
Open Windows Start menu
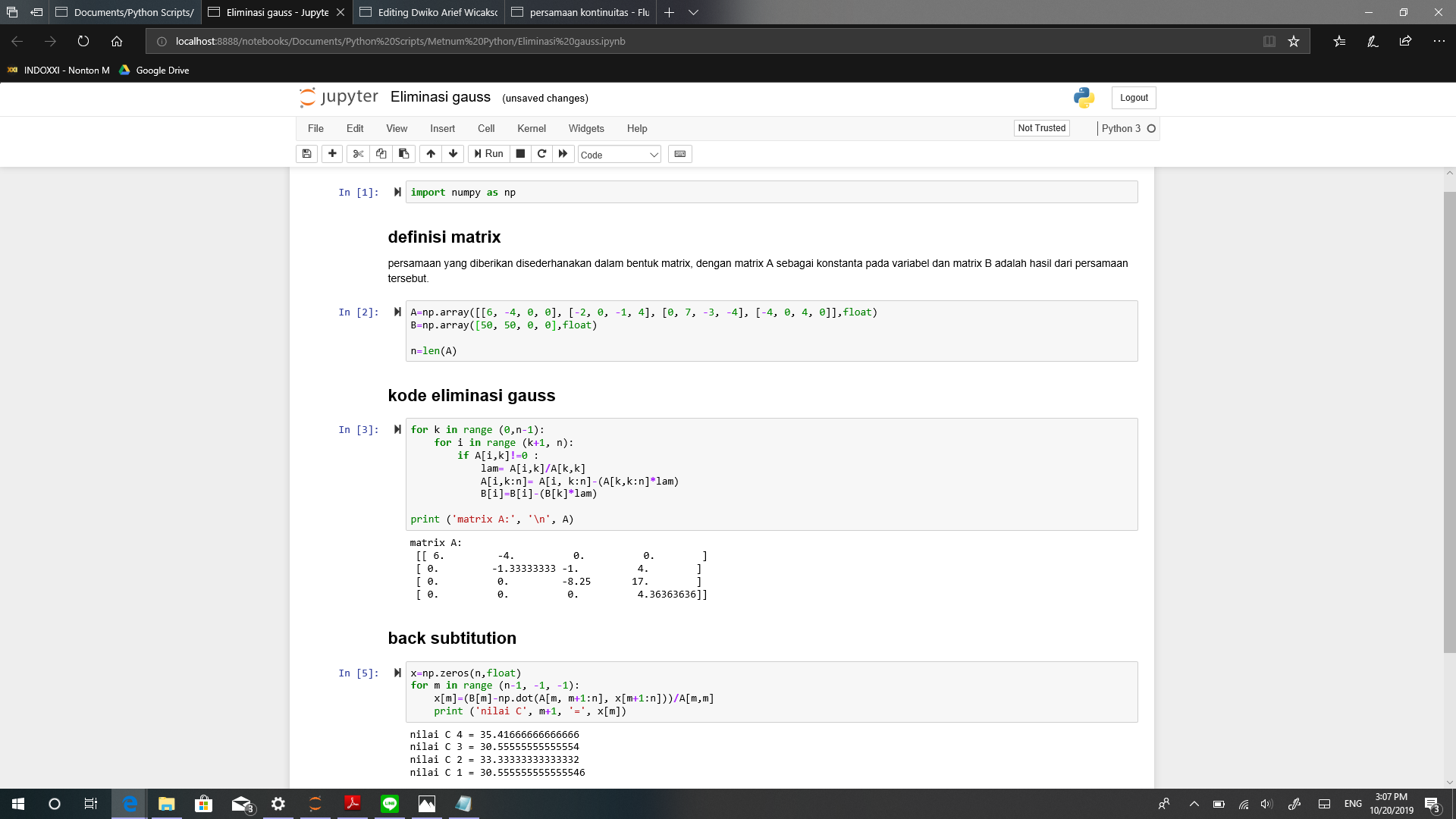[x=18, y=804]
